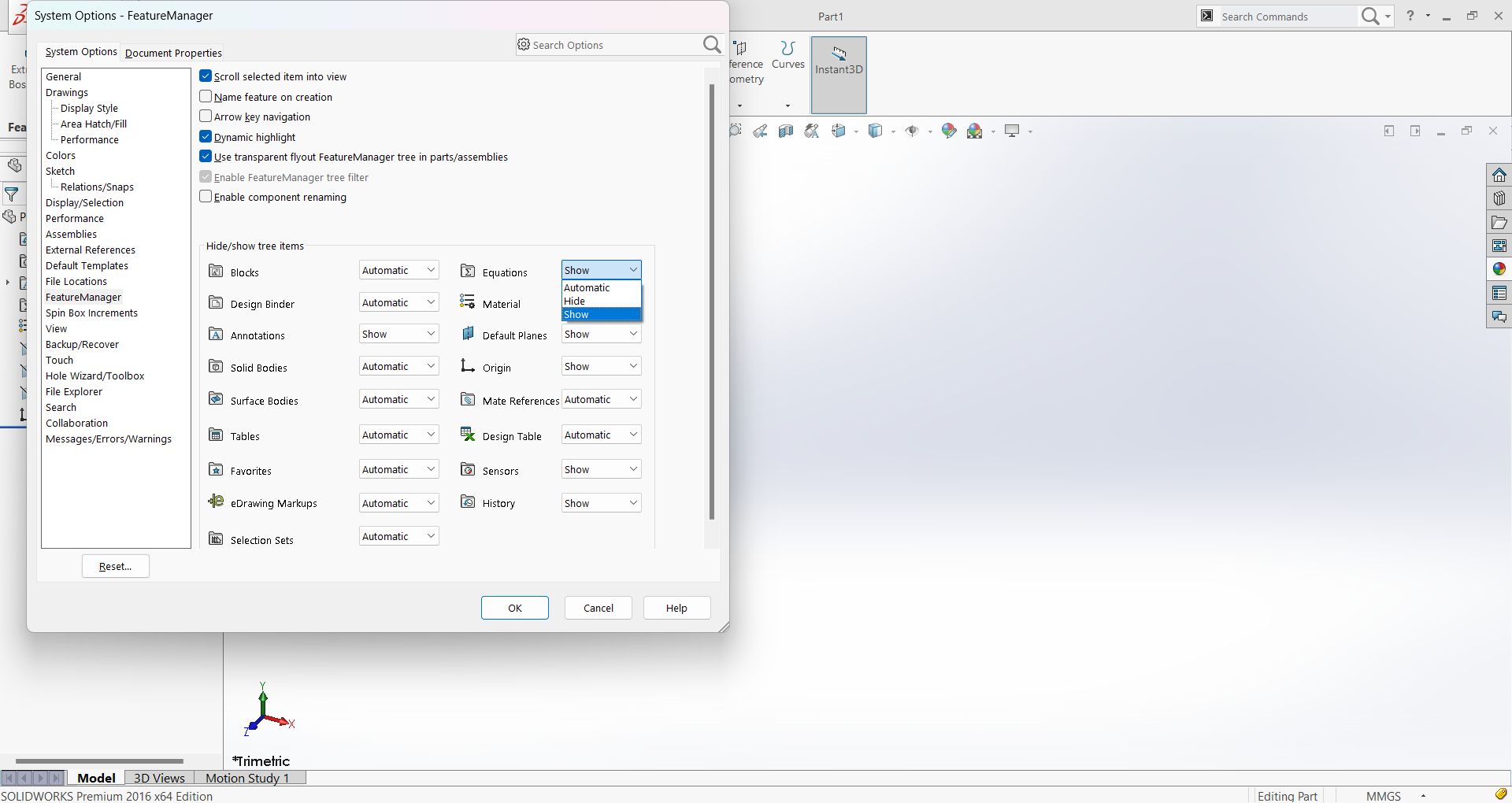Click the OK button
Screen dimensions: 1512x803
515,608
